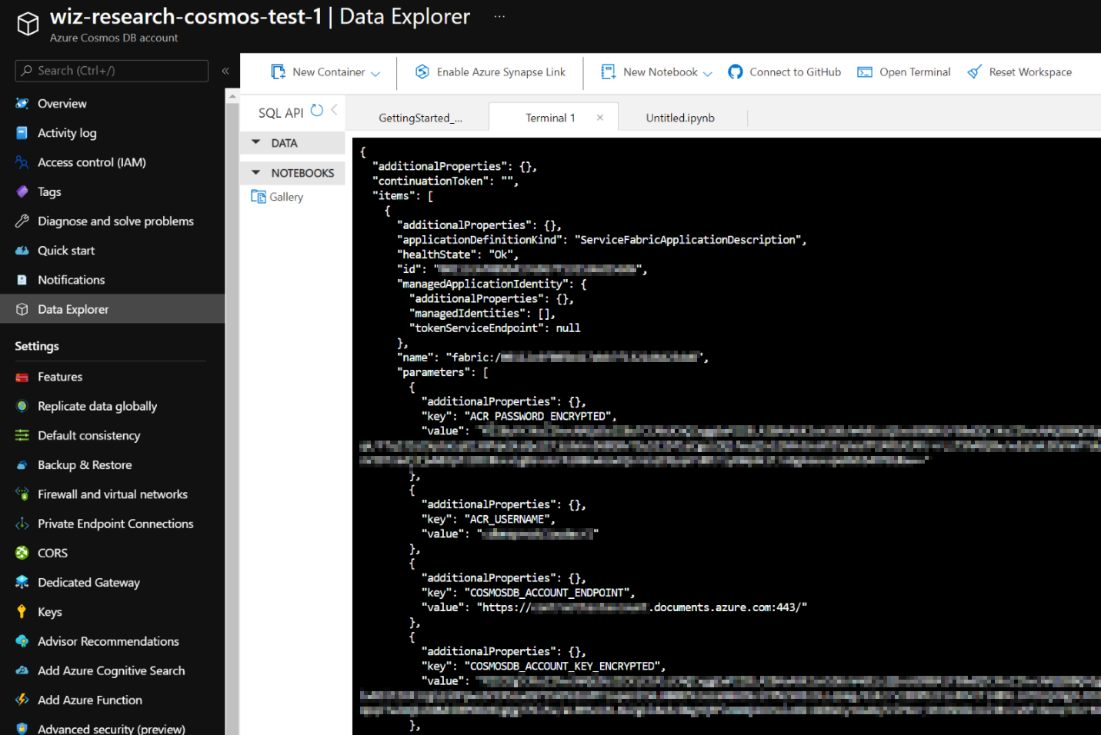Click "COSMOSDB_ACCOUNT_KEY_ENCRYPTED" key in terminal
Image resolution: width=1101 pixels, height=735 pixels.
pyautogui.click(x=564, y=666)
